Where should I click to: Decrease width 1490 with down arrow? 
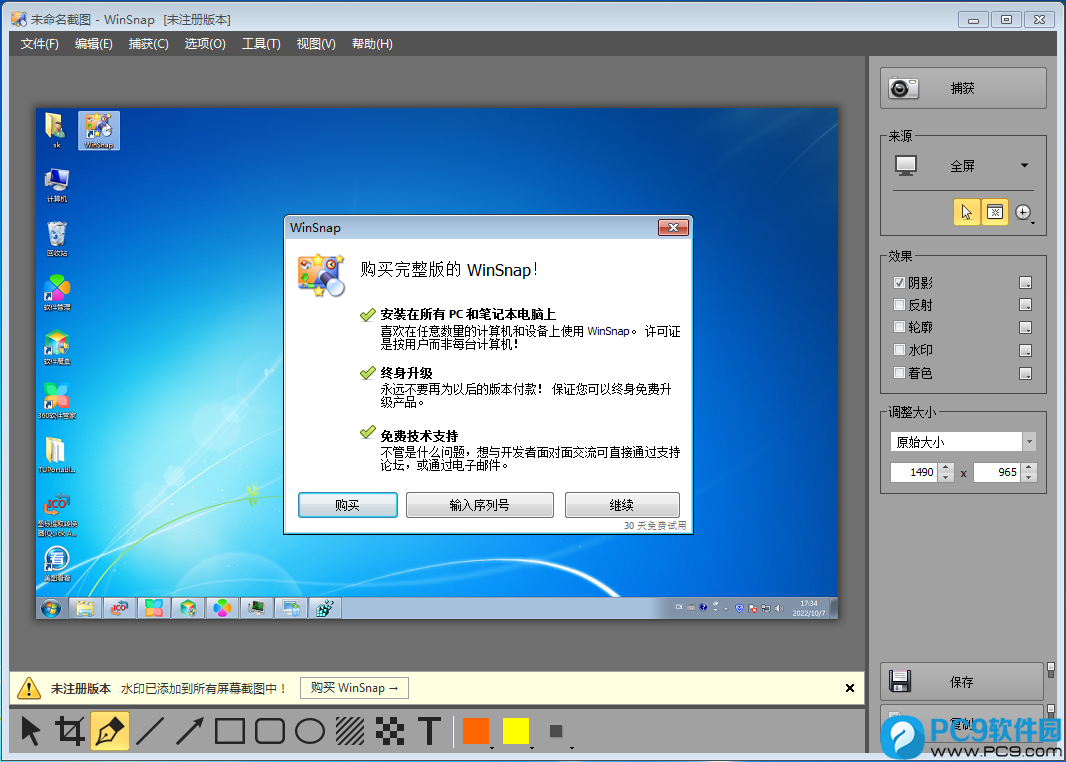pos(946,477)
